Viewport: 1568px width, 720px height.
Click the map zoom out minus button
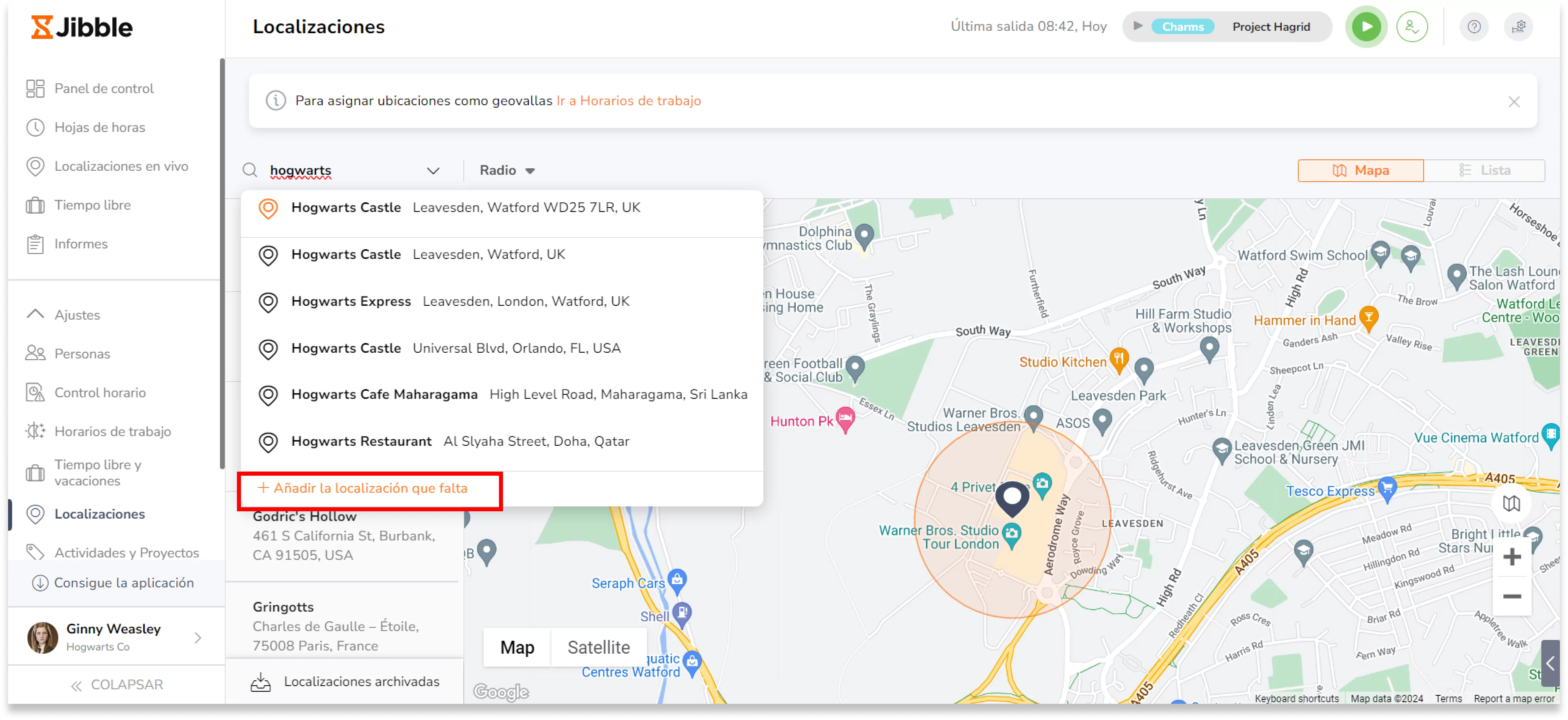[1511, 596]
